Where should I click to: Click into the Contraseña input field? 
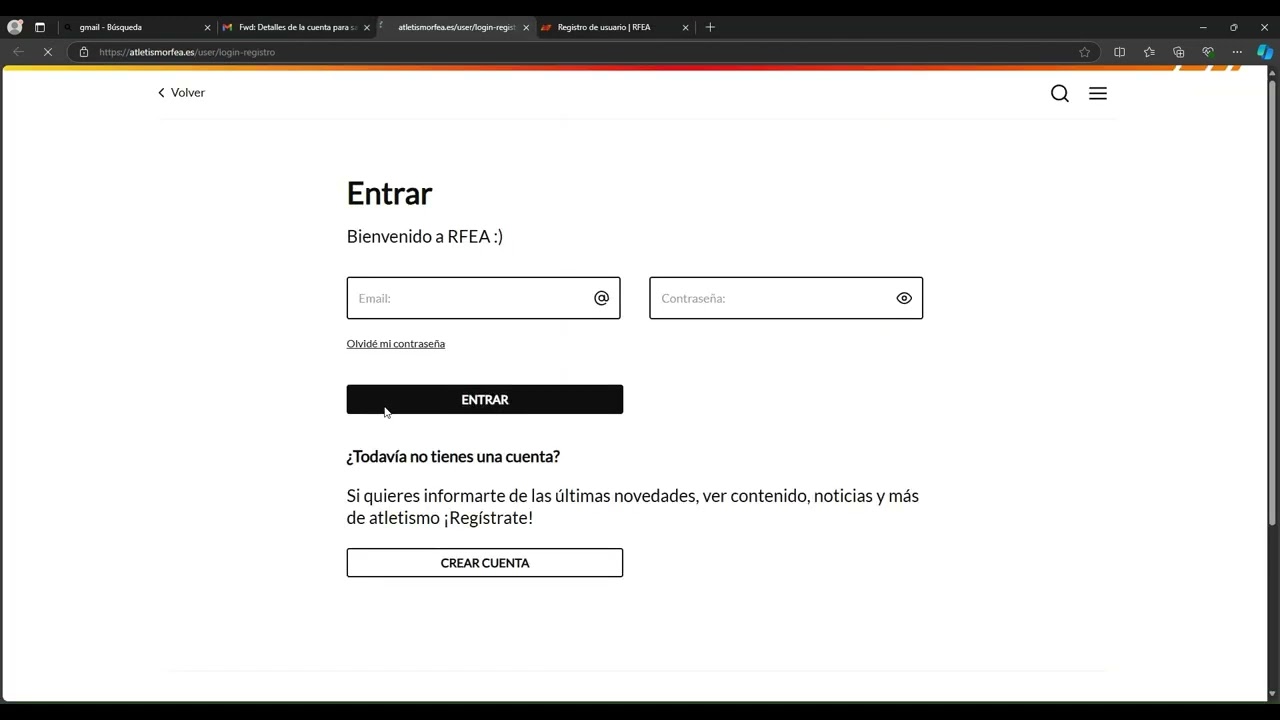tap(786, 298)
